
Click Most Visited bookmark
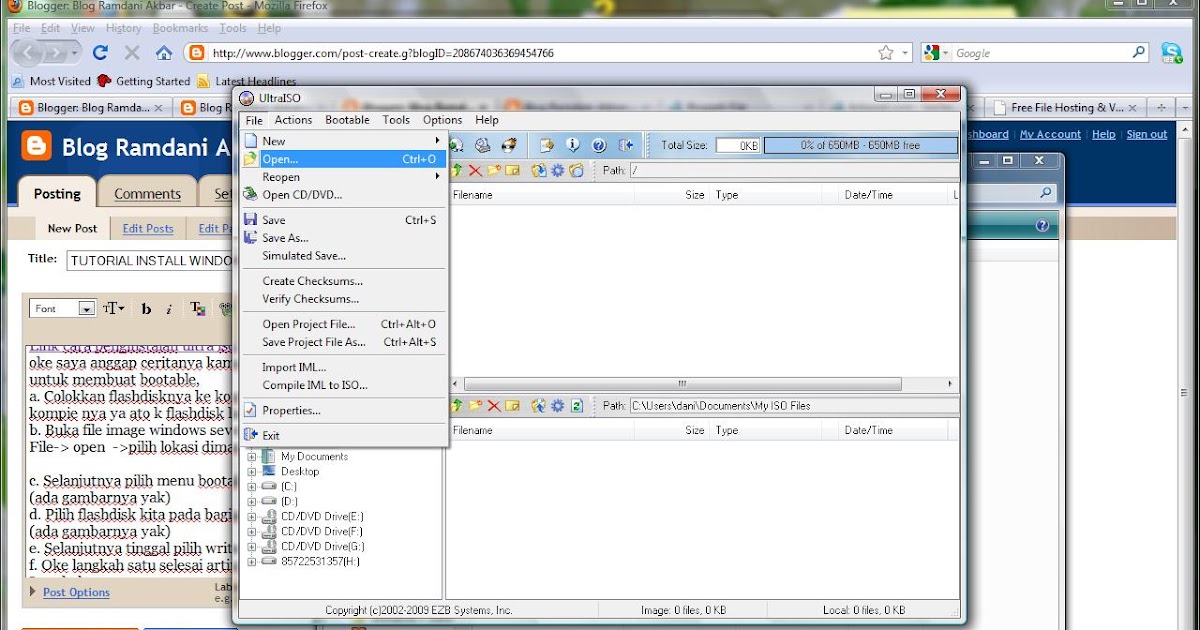tap(50, 82)
